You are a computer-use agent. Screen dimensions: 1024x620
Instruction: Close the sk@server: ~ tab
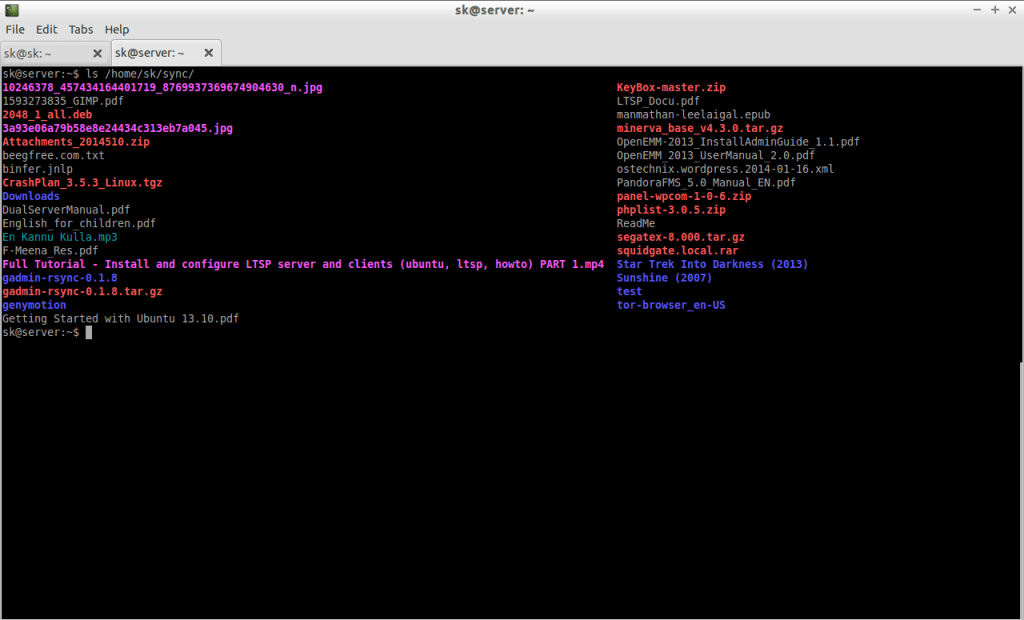(x=209, y=53)
